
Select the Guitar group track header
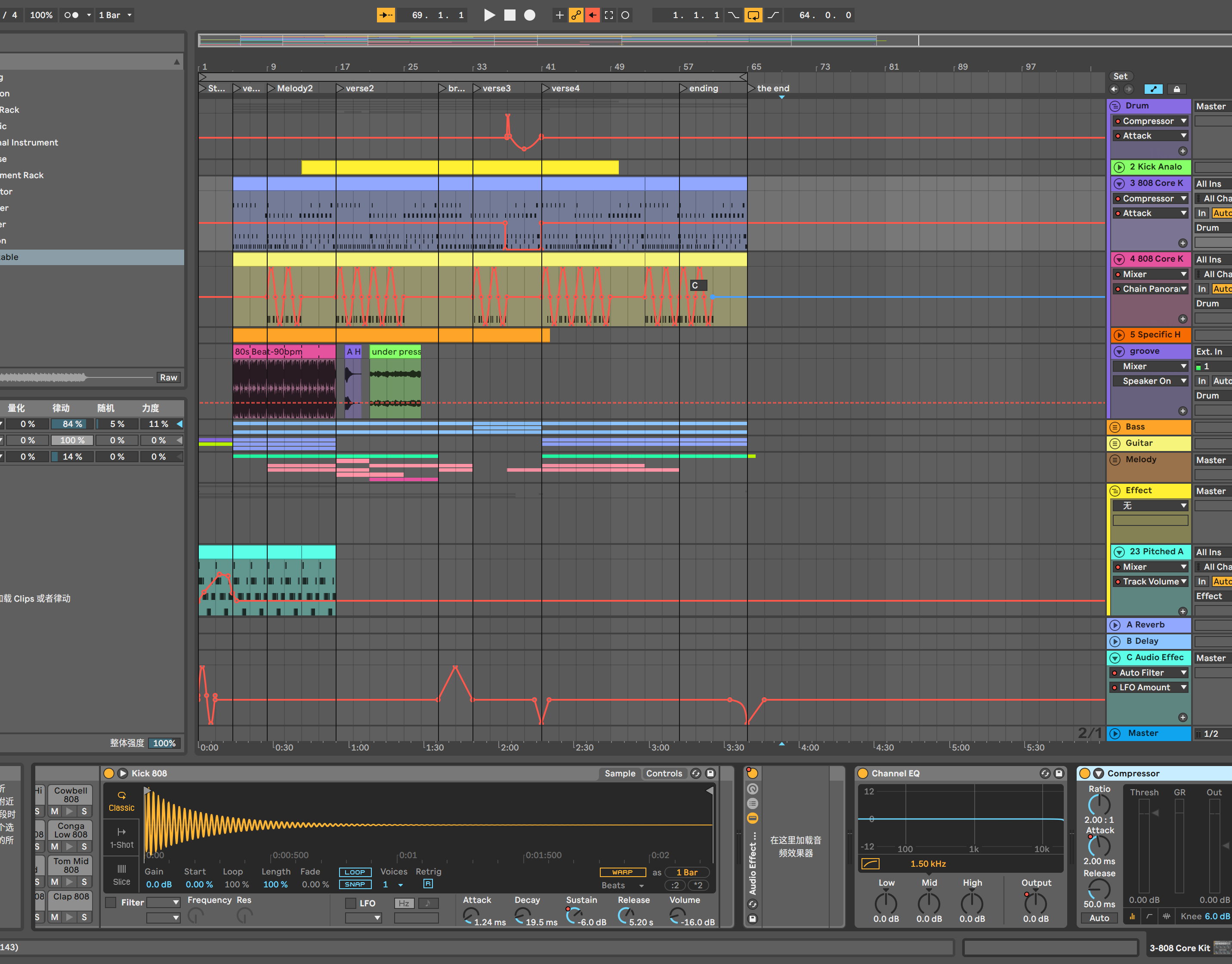(1149, 444)
